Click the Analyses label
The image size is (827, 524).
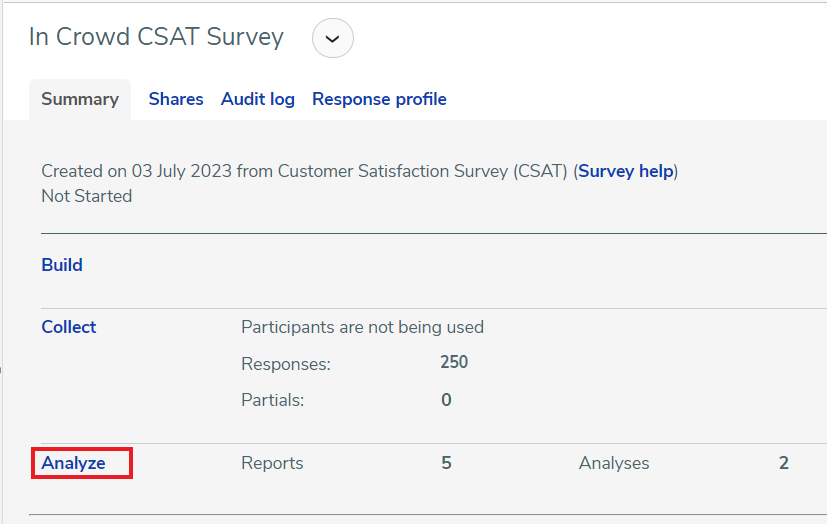614,463
